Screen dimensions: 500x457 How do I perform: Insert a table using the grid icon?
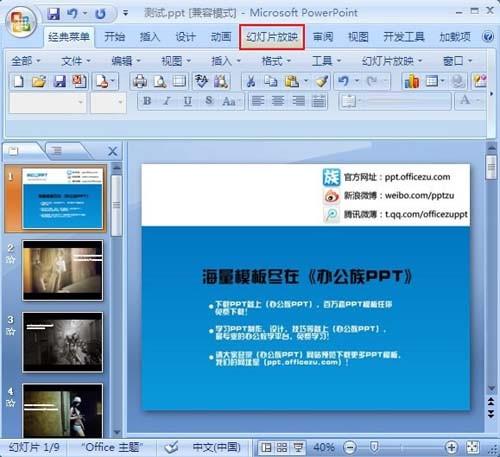(x=432, y=81)
